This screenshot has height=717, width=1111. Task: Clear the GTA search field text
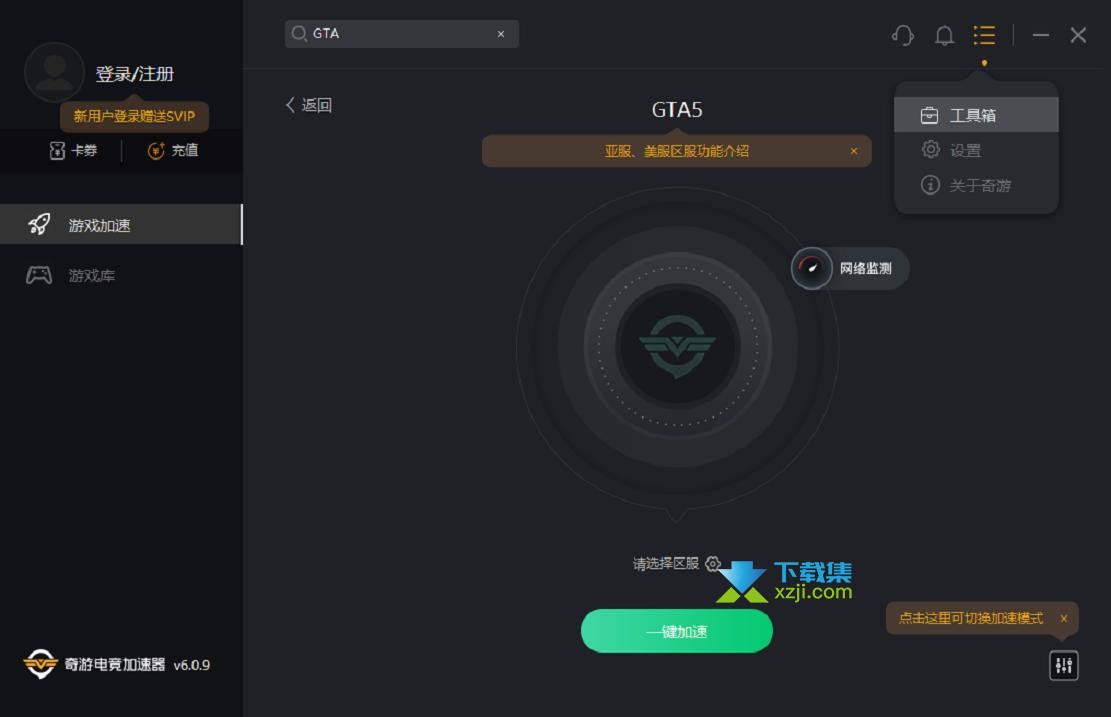501,34
